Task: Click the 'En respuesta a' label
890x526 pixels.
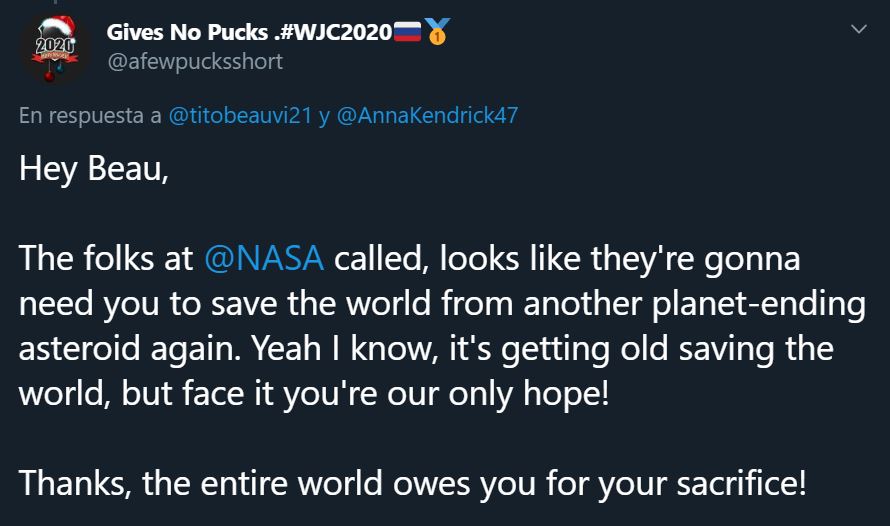Action: coord(90,116)
